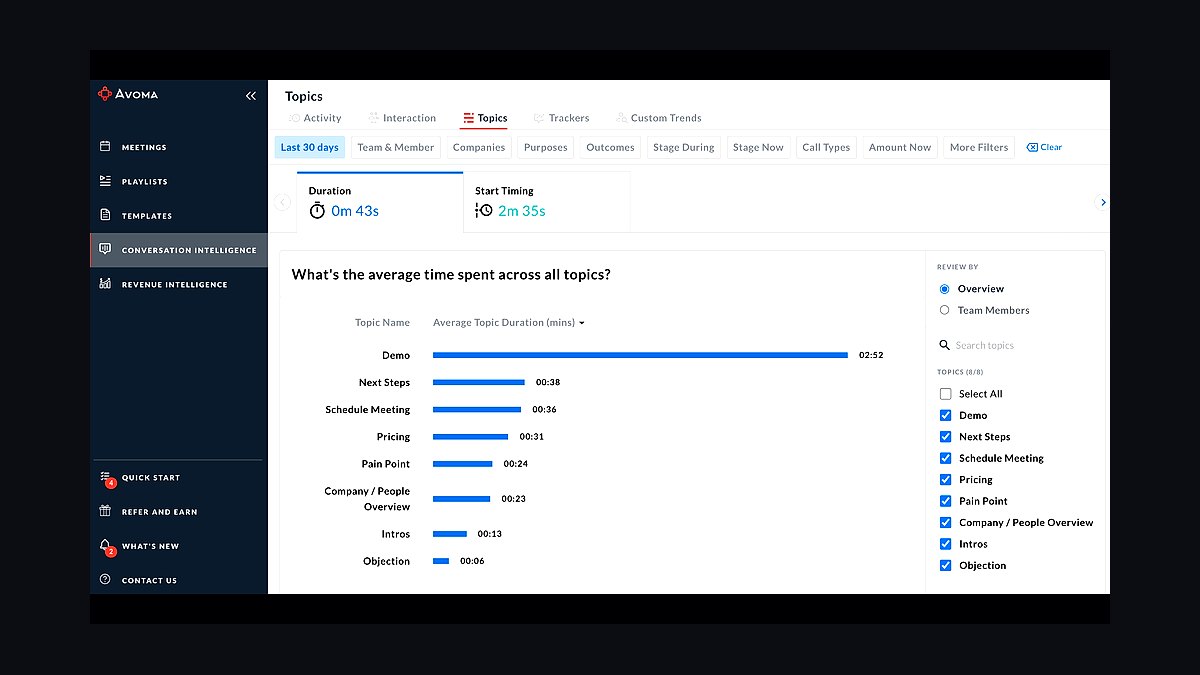
Task: Open the Last 30 days date filter
Action: [310, 147]
